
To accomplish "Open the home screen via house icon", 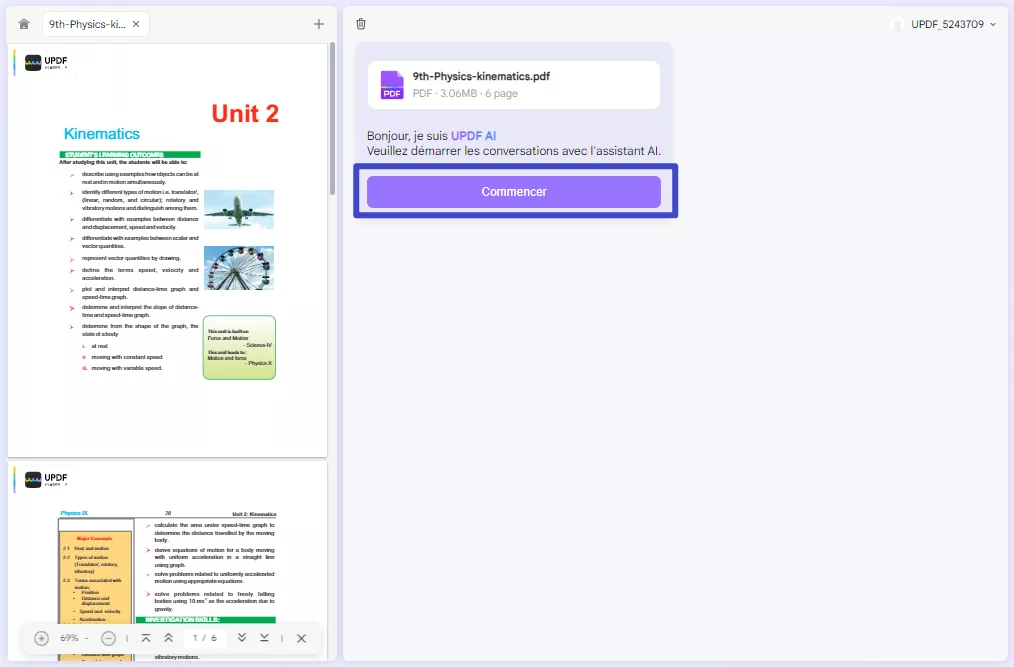I will point(23,23).
